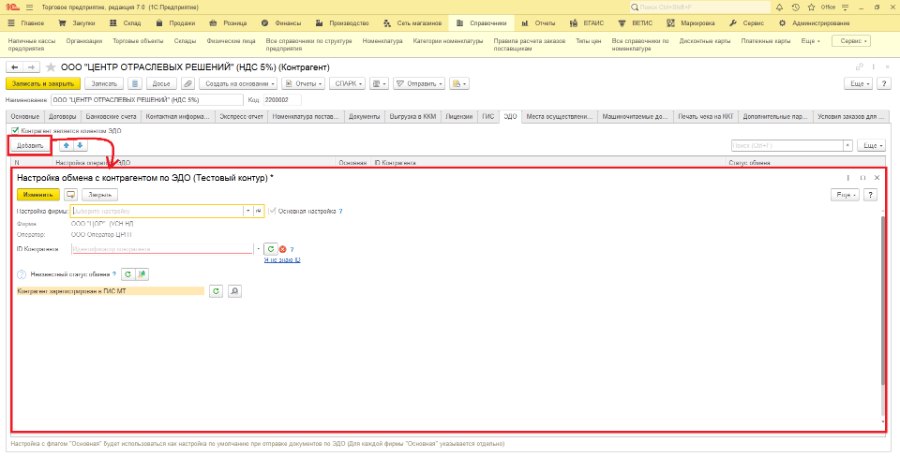The height and width of the screenshot is (457, 900).
Task: Open the Справочники section menu
Action: pyautogui.click(x=482, y=24)
